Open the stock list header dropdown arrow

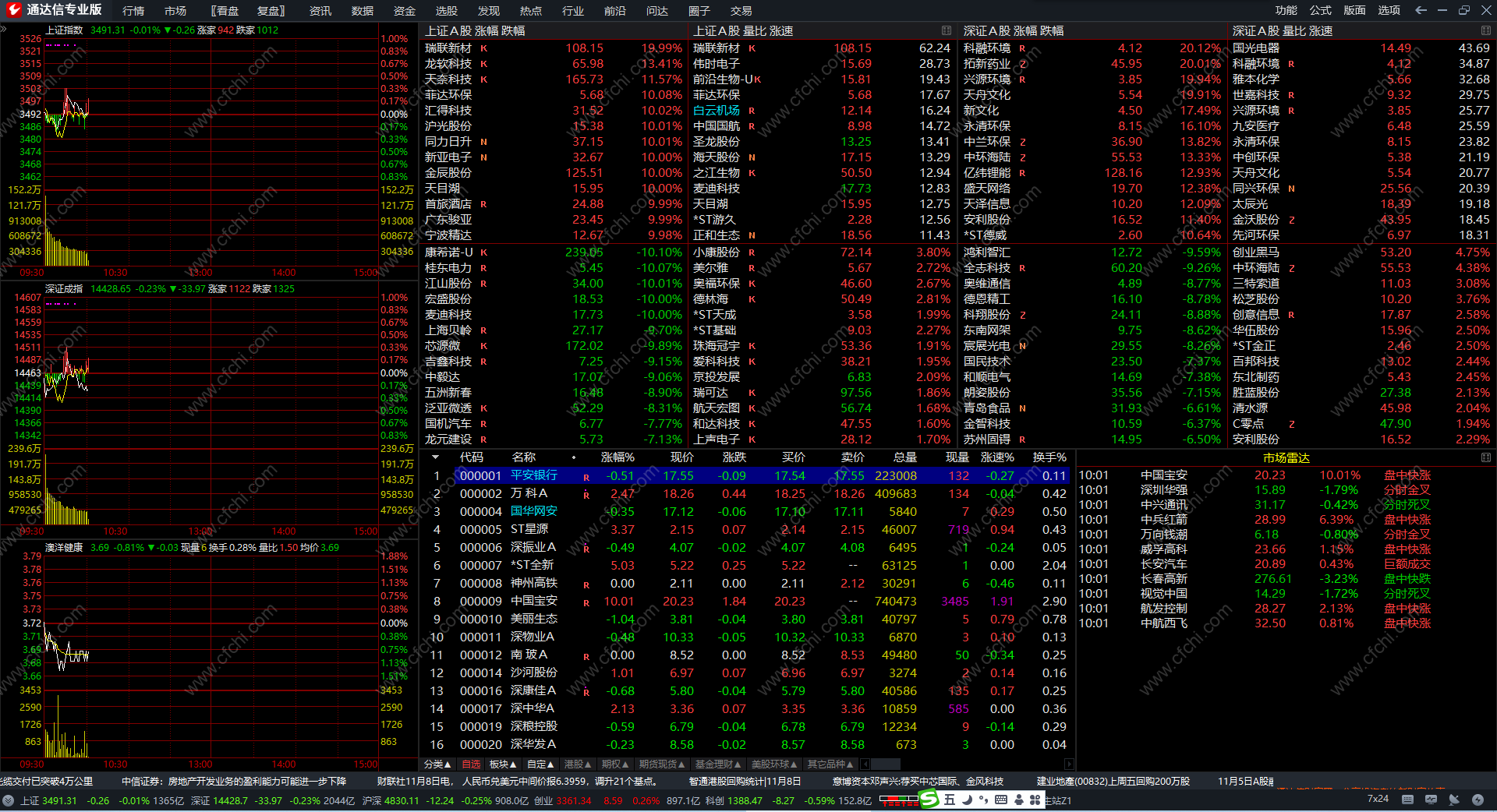(435, 457)
